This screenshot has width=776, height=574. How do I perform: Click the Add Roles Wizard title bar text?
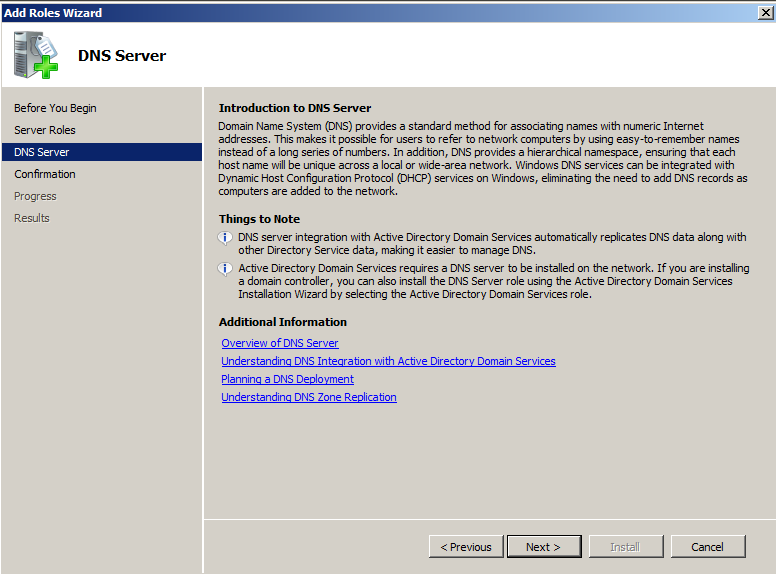pos(53,13)
